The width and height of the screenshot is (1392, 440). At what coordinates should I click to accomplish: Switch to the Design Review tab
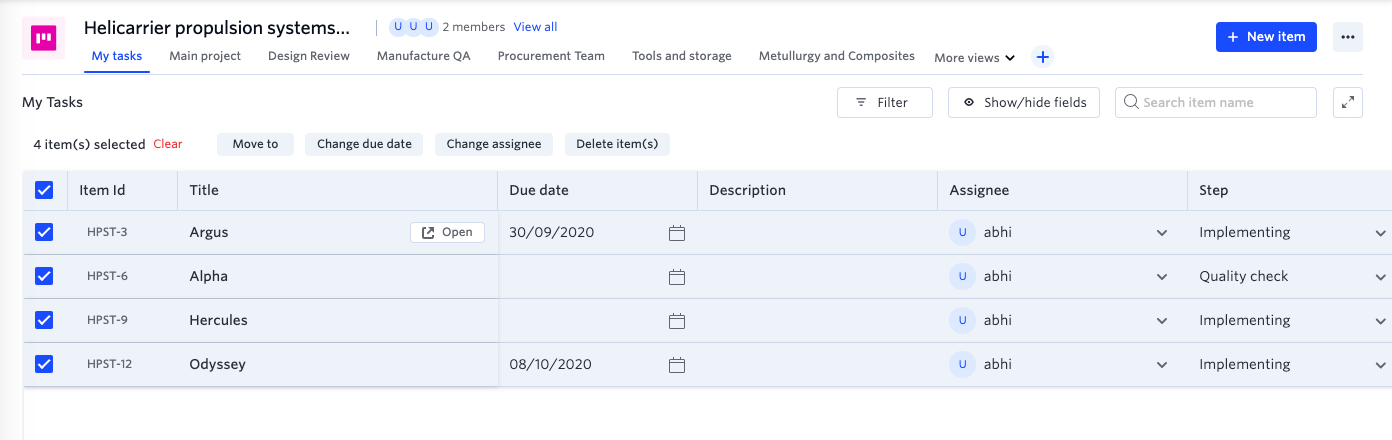[x=309, y=56]
